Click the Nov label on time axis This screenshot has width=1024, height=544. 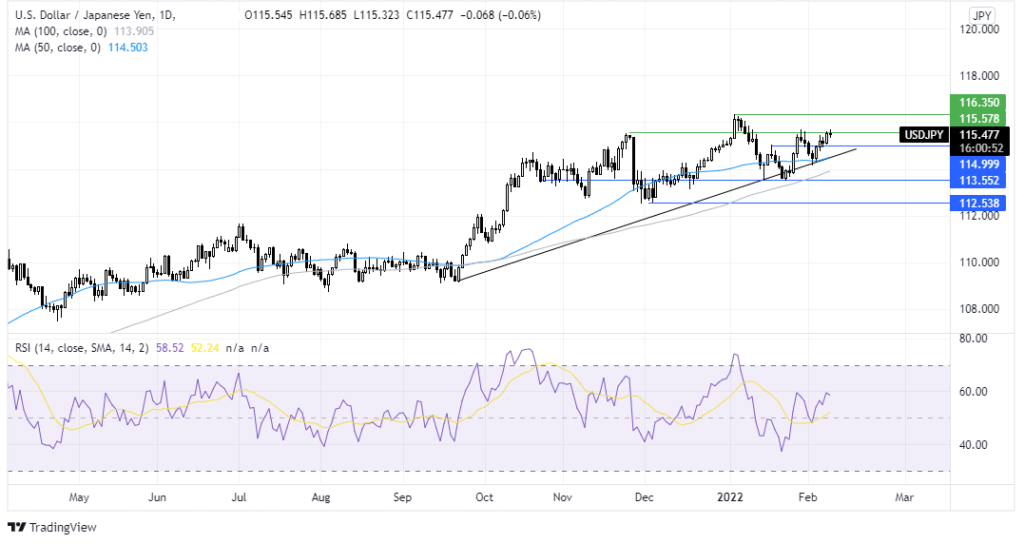tap(562, 497)
